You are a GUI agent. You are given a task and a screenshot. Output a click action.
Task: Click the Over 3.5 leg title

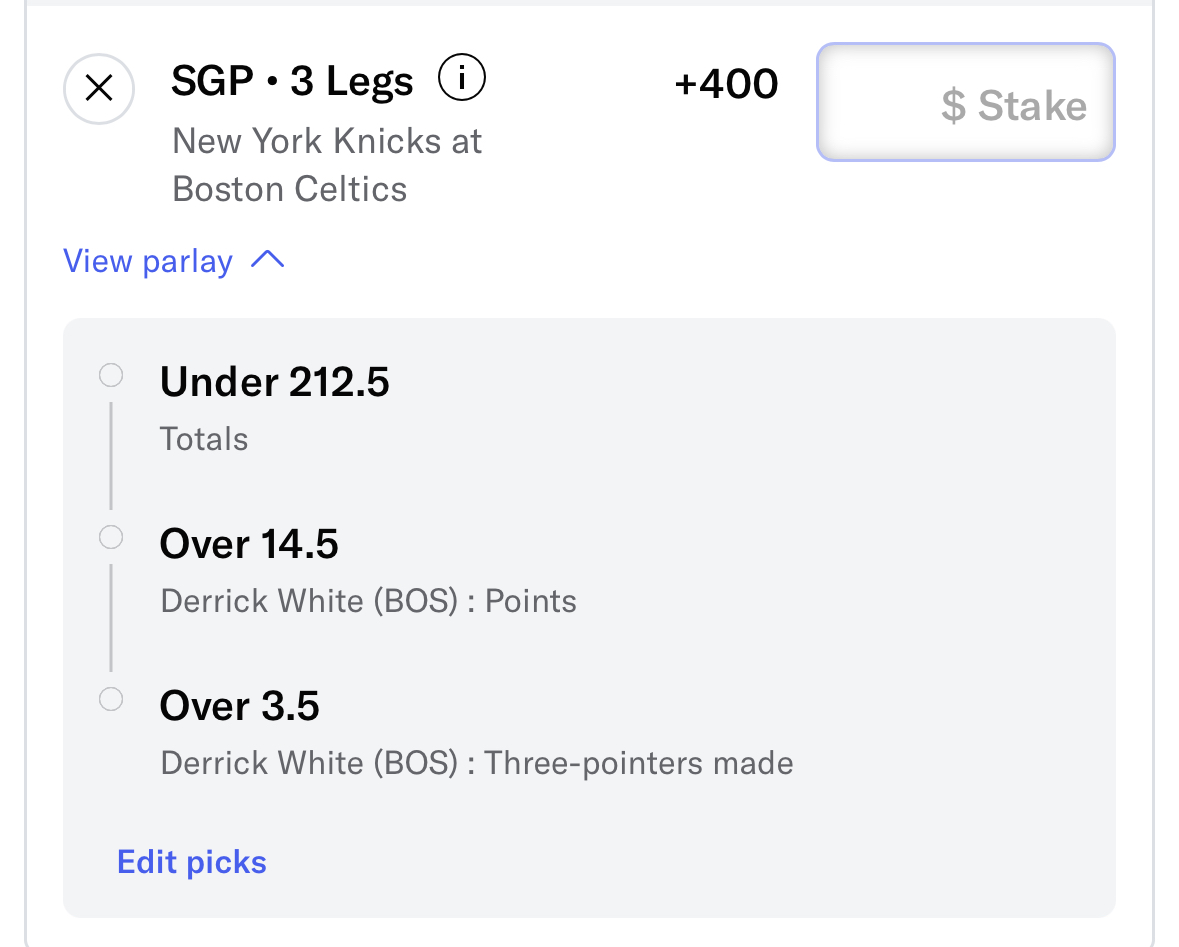[x=239, y=706]
